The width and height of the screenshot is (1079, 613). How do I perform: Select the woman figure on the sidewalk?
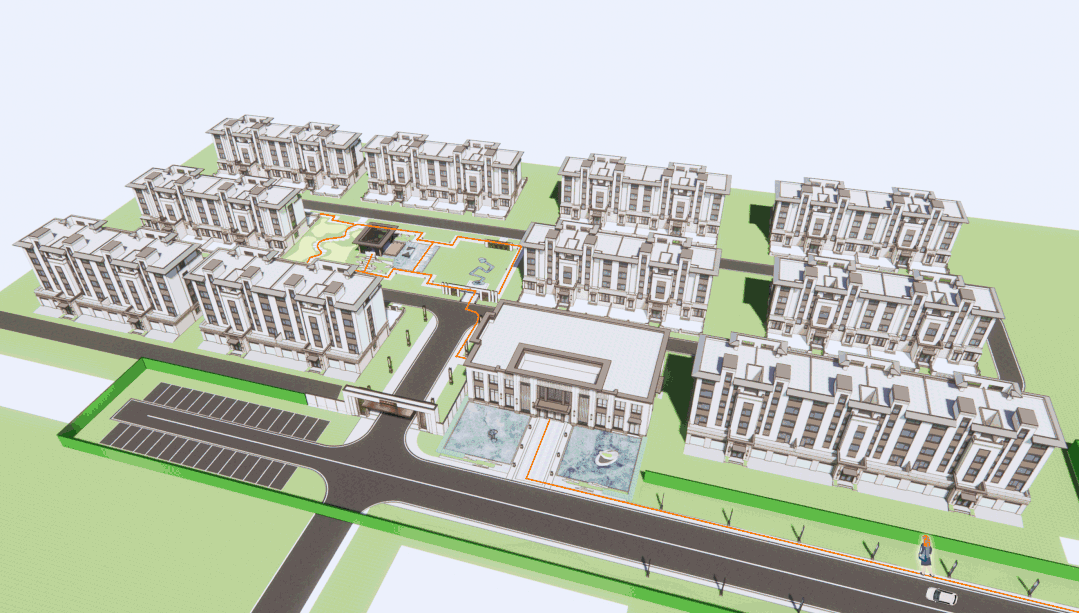[x=926, y=554]
